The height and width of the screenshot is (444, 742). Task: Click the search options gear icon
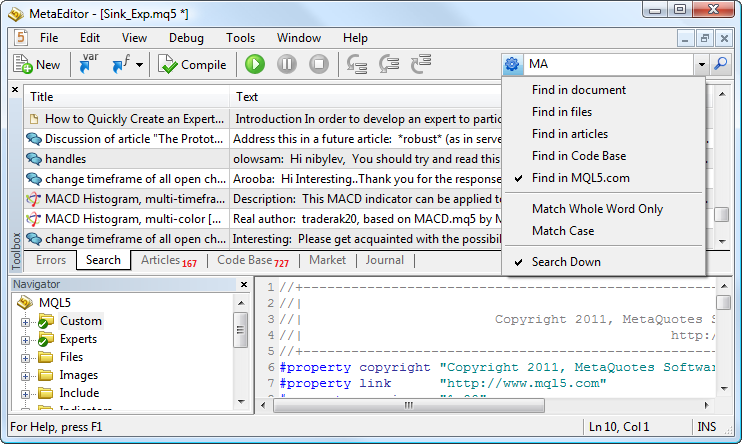coord(512,64)
